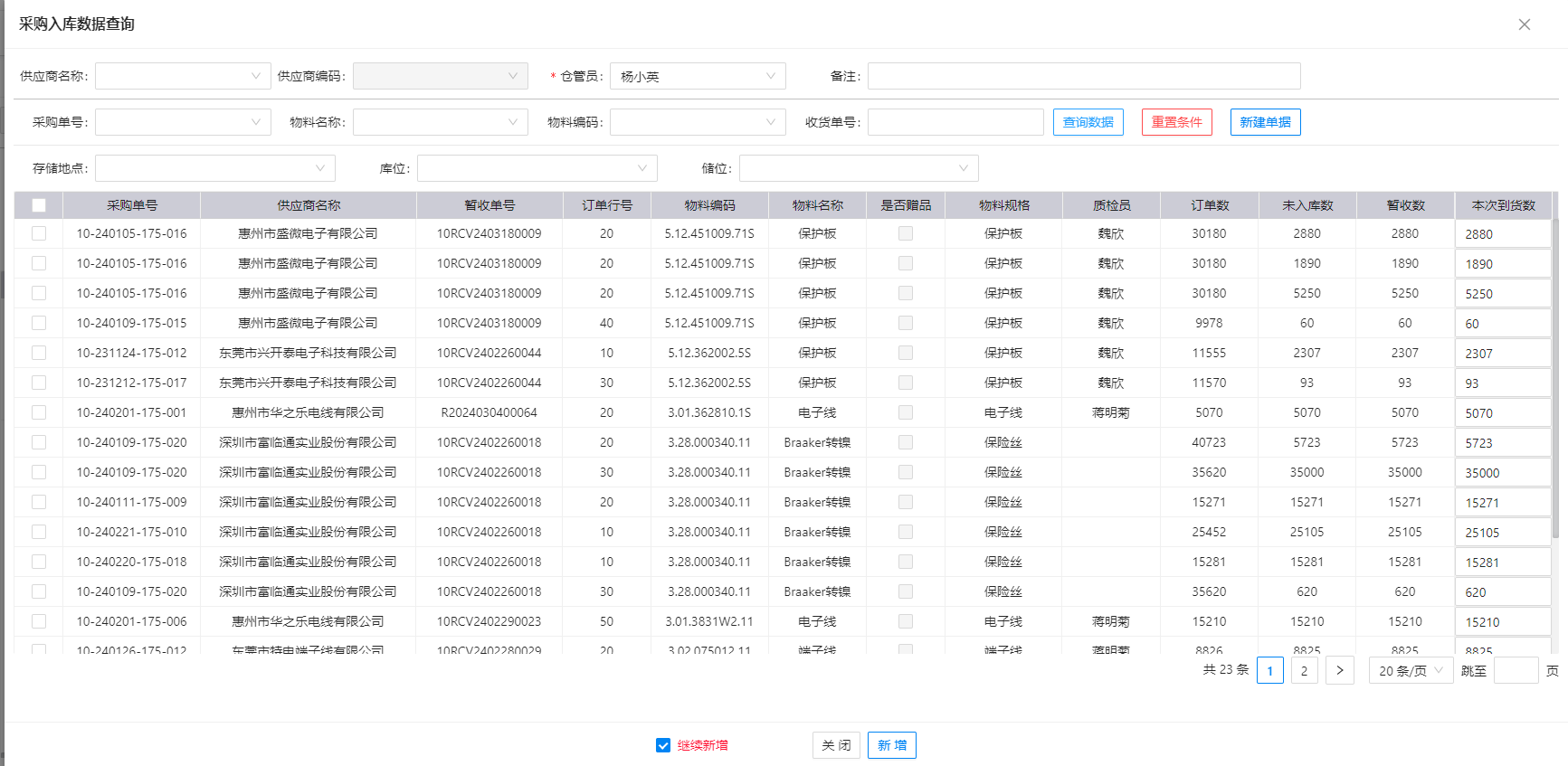Click the 收货单号 input field
The image size is (1568, 766).
tap(955, 122)
